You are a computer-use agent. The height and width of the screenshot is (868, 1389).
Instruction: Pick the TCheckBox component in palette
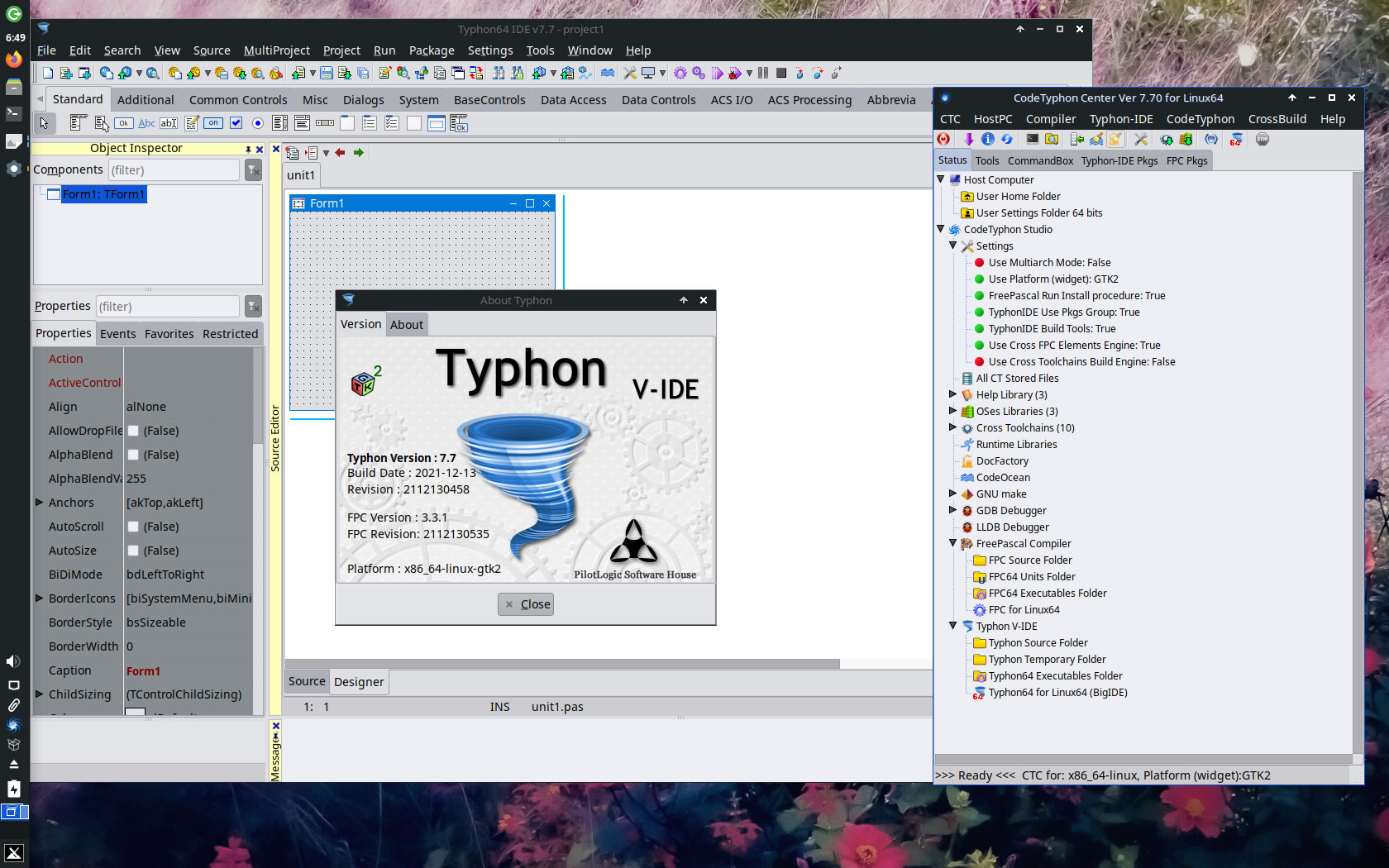(236, 123)
